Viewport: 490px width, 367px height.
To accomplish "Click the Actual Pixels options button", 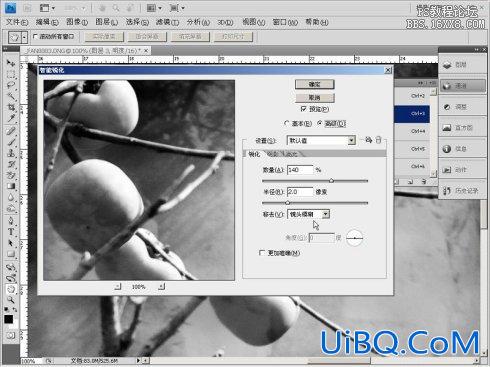I will 104,37.
